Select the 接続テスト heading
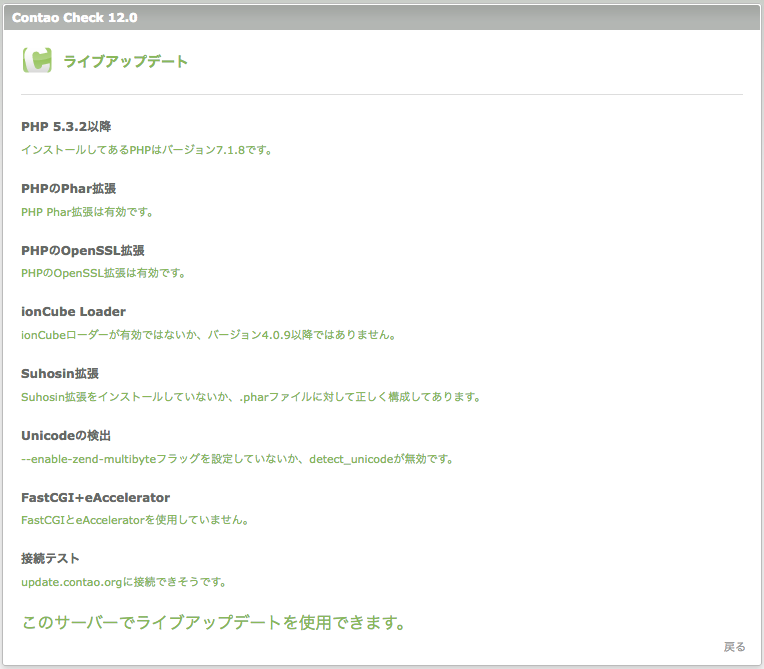 (50, 559)
